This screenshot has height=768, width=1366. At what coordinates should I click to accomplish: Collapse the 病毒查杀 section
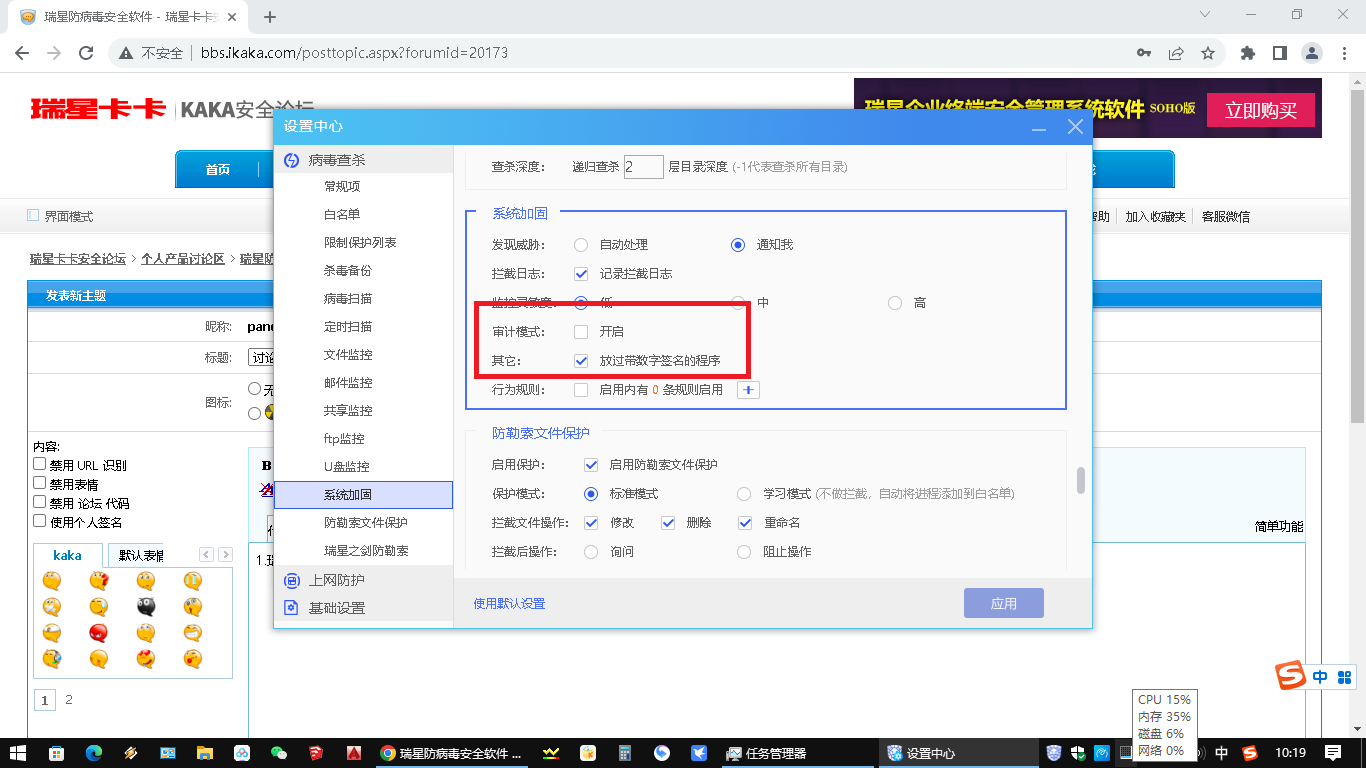click(336, 160)
